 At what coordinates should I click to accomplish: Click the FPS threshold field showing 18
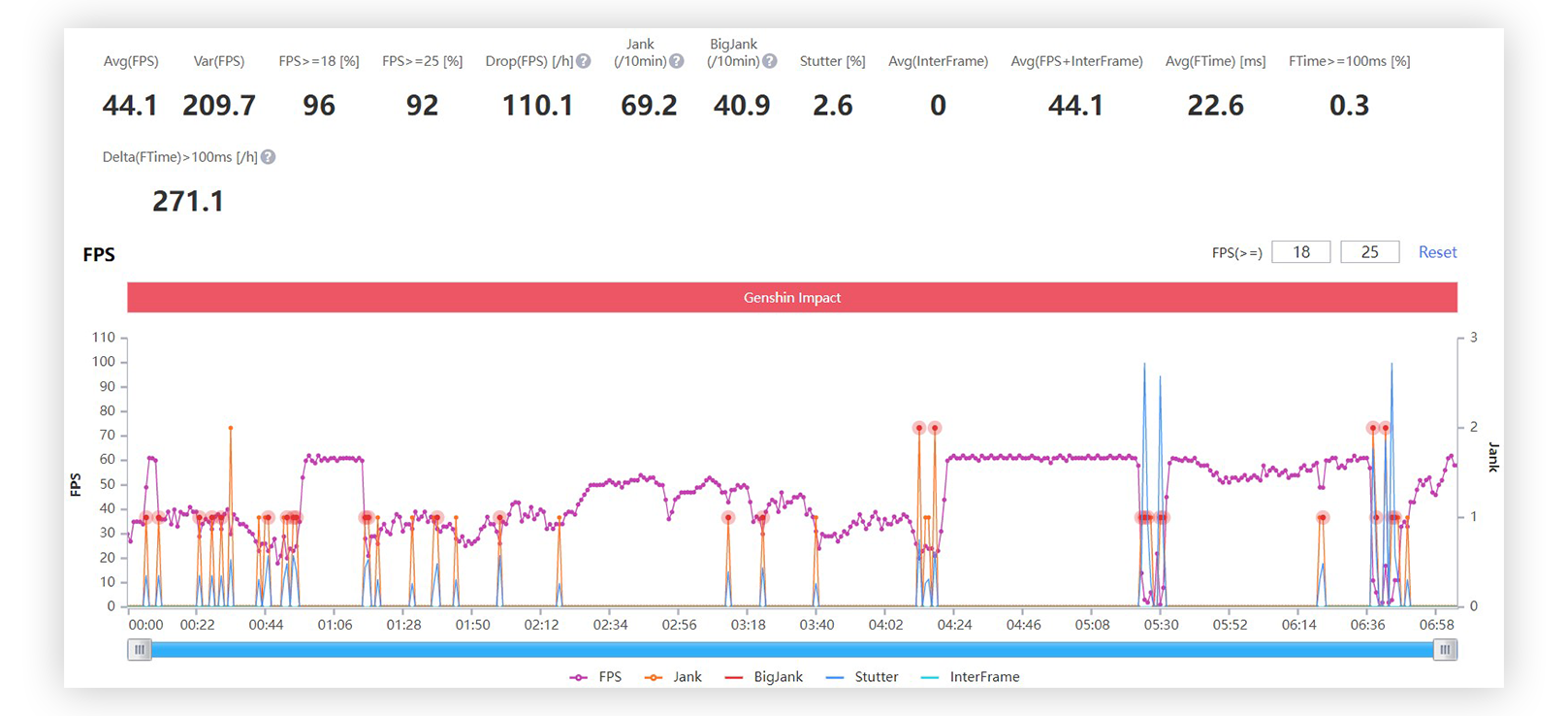pyautogui.click(x=1301, y=252)
